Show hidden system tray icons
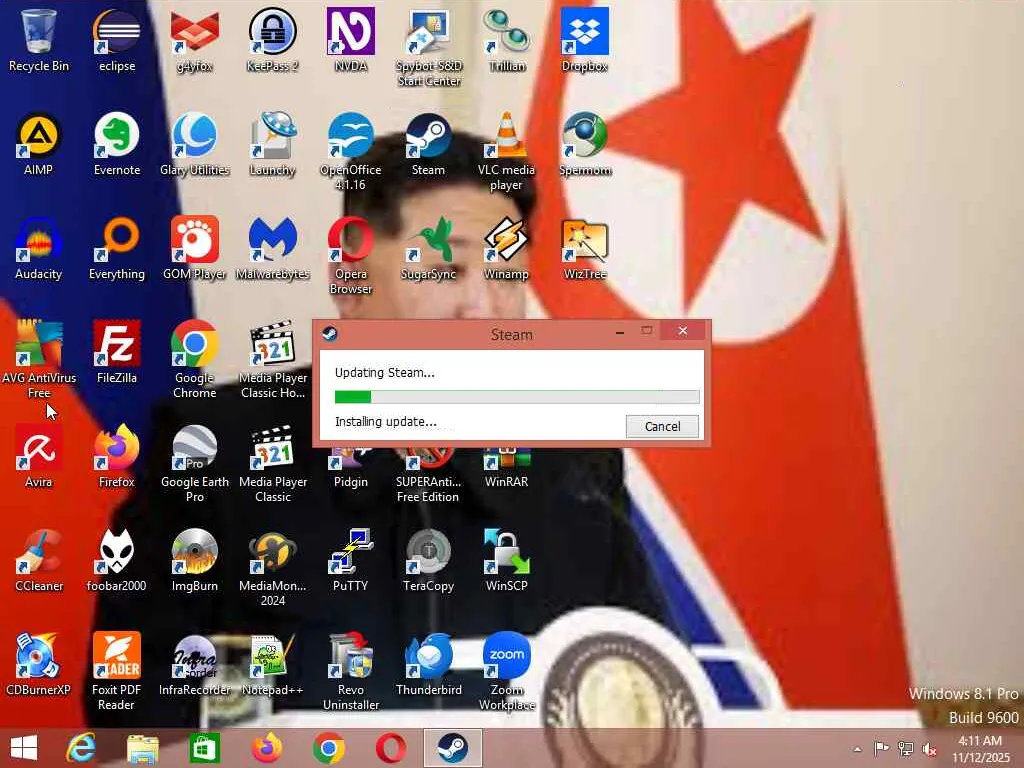Viewport: 1024px width, 768px height. coord(857,749)
